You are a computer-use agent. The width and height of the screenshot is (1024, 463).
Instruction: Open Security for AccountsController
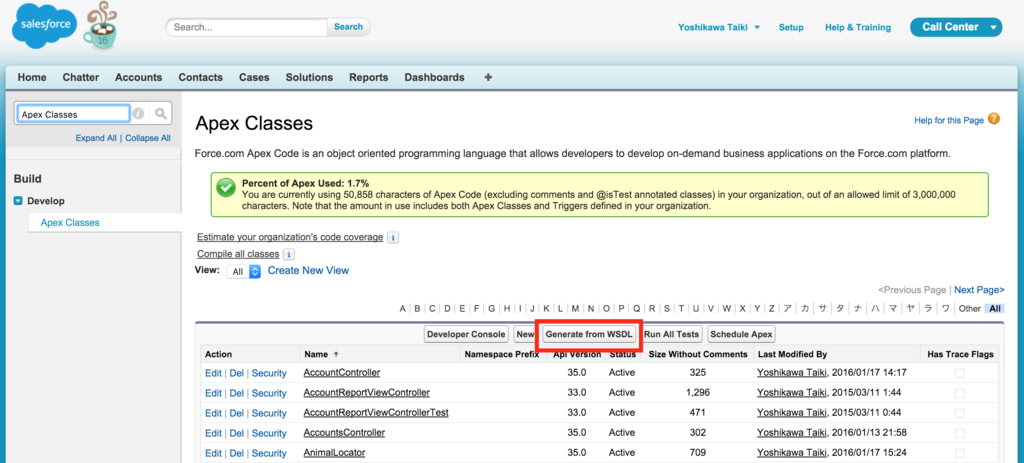[x=269, y=433]
